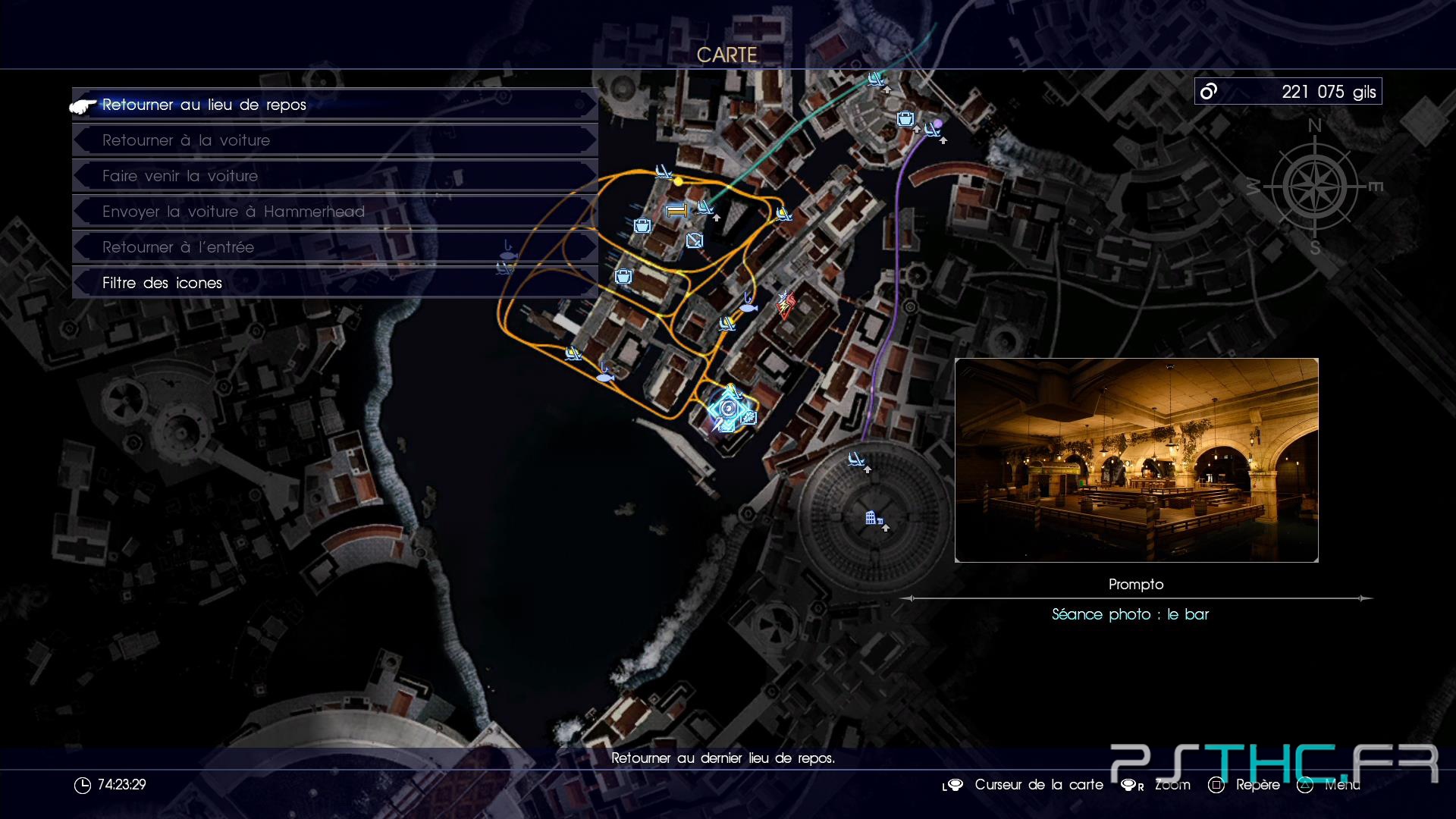The width and height of the screenshot is (1456, 819).
Task: Select "Retourner au dernier lieu de repos." hint
Action: coord(723,758)
